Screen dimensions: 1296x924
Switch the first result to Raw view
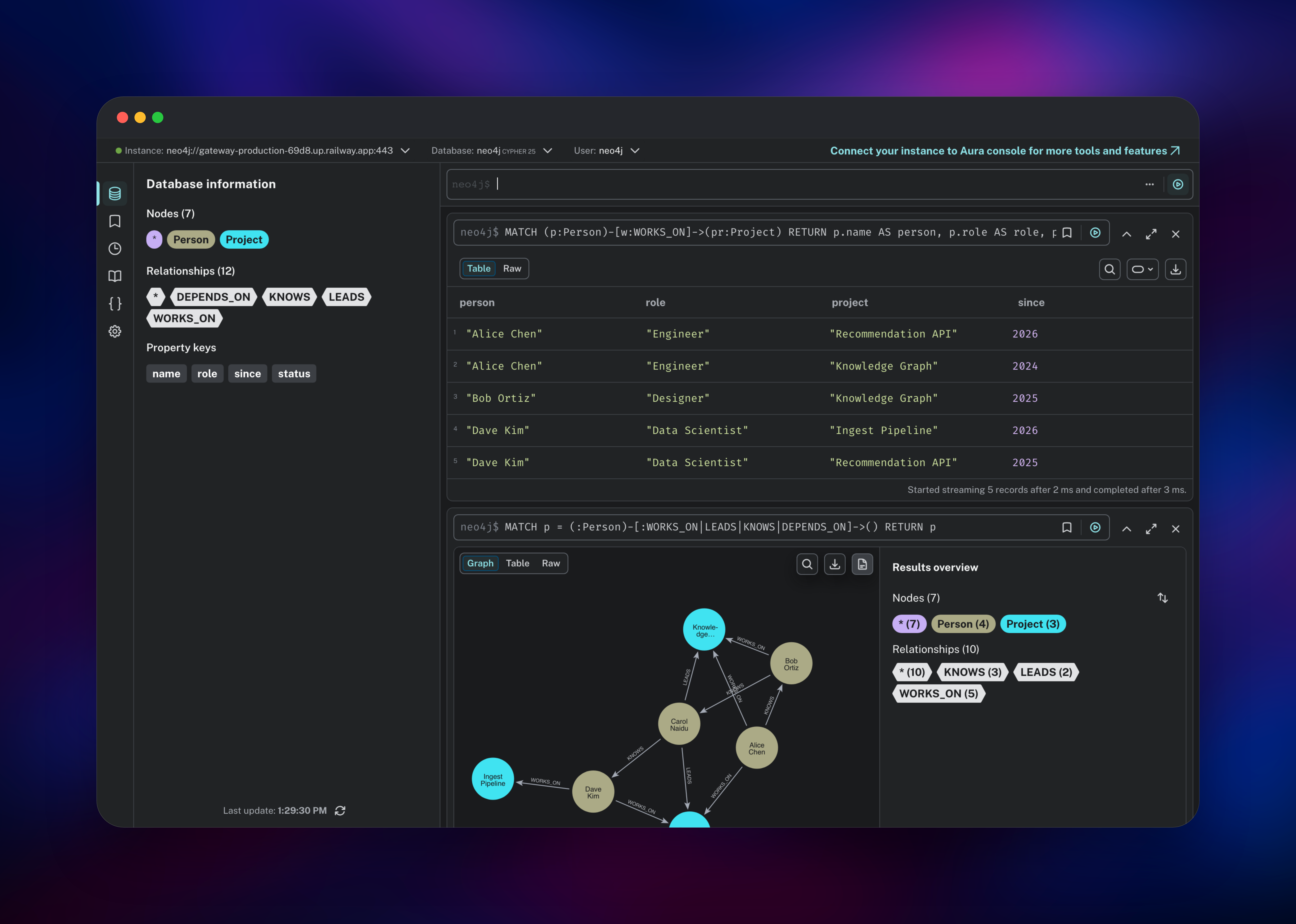point(512,269)
